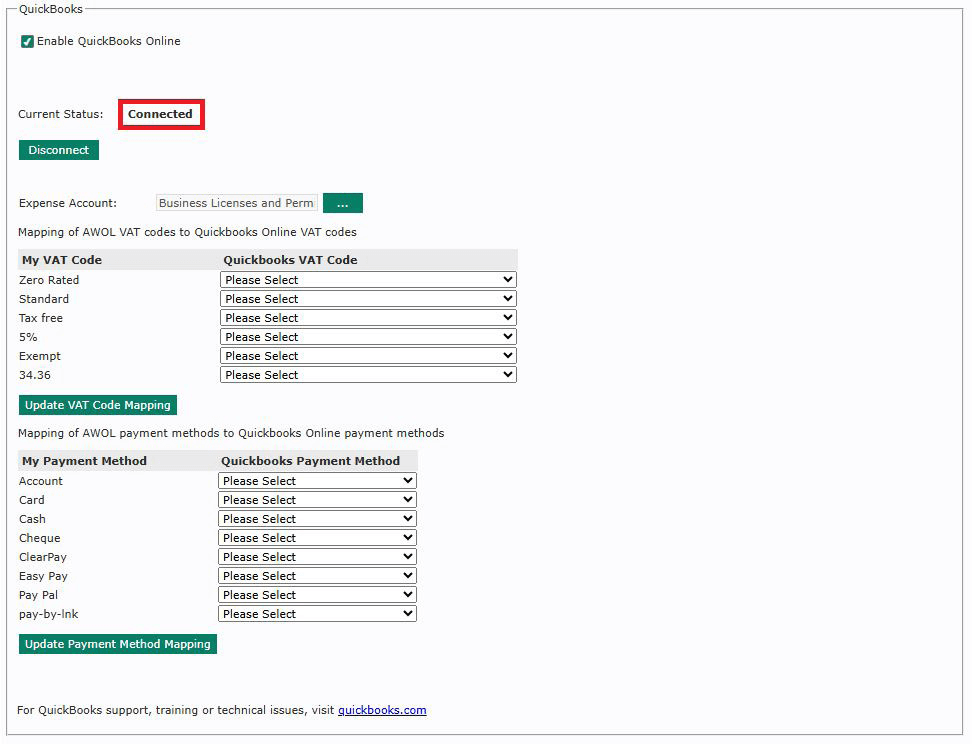Image resolution: width=974 pixels, height=744 pixels.
Task: Click the My Payment Method header
Action: [84, 461]
